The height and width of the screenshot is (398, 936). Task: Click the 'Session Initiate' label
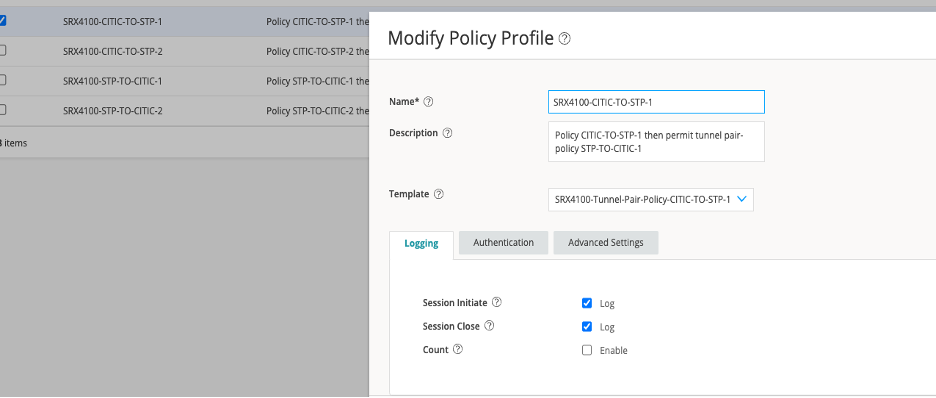455,303
